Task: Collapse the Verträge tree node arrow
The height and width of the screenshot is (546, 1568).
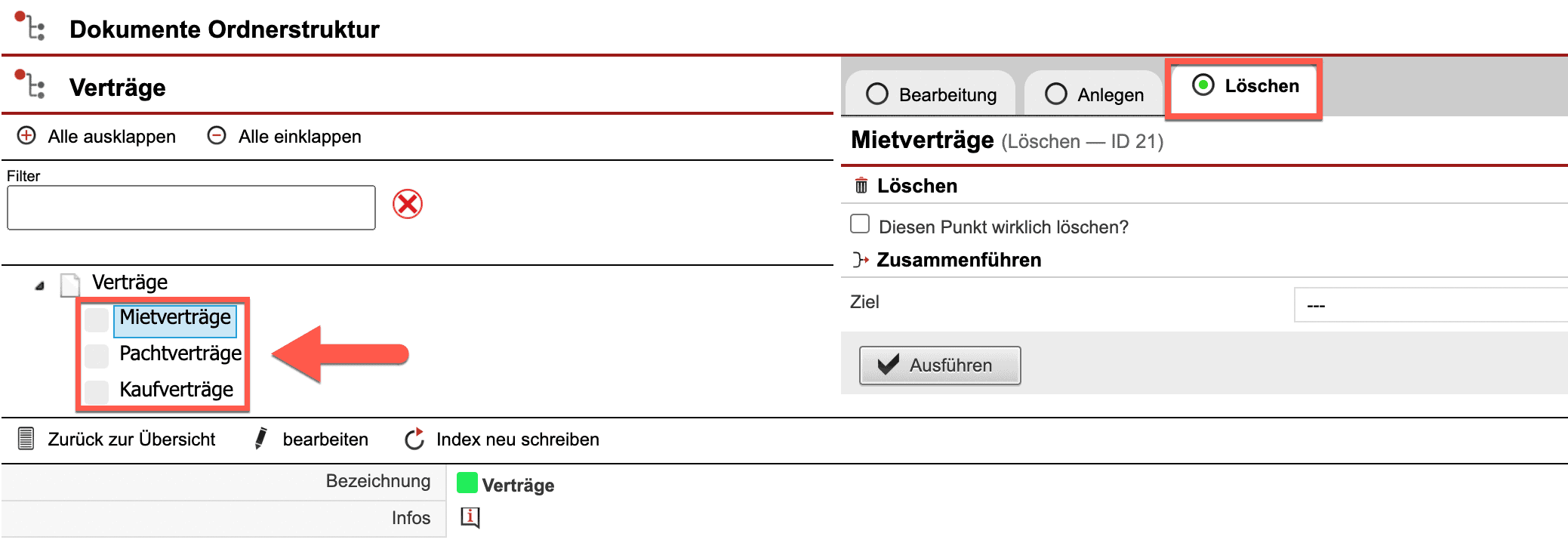Action: coord(40,285)
